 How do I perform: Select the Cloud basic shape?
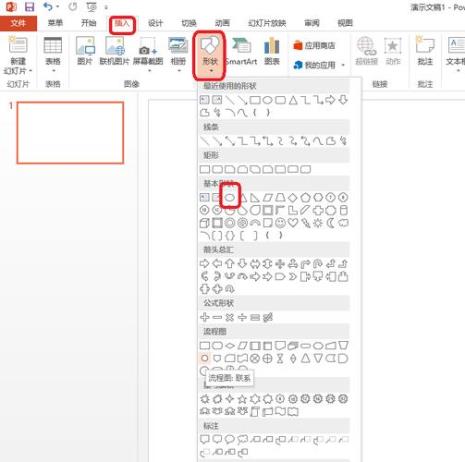(x=343, y=223)
